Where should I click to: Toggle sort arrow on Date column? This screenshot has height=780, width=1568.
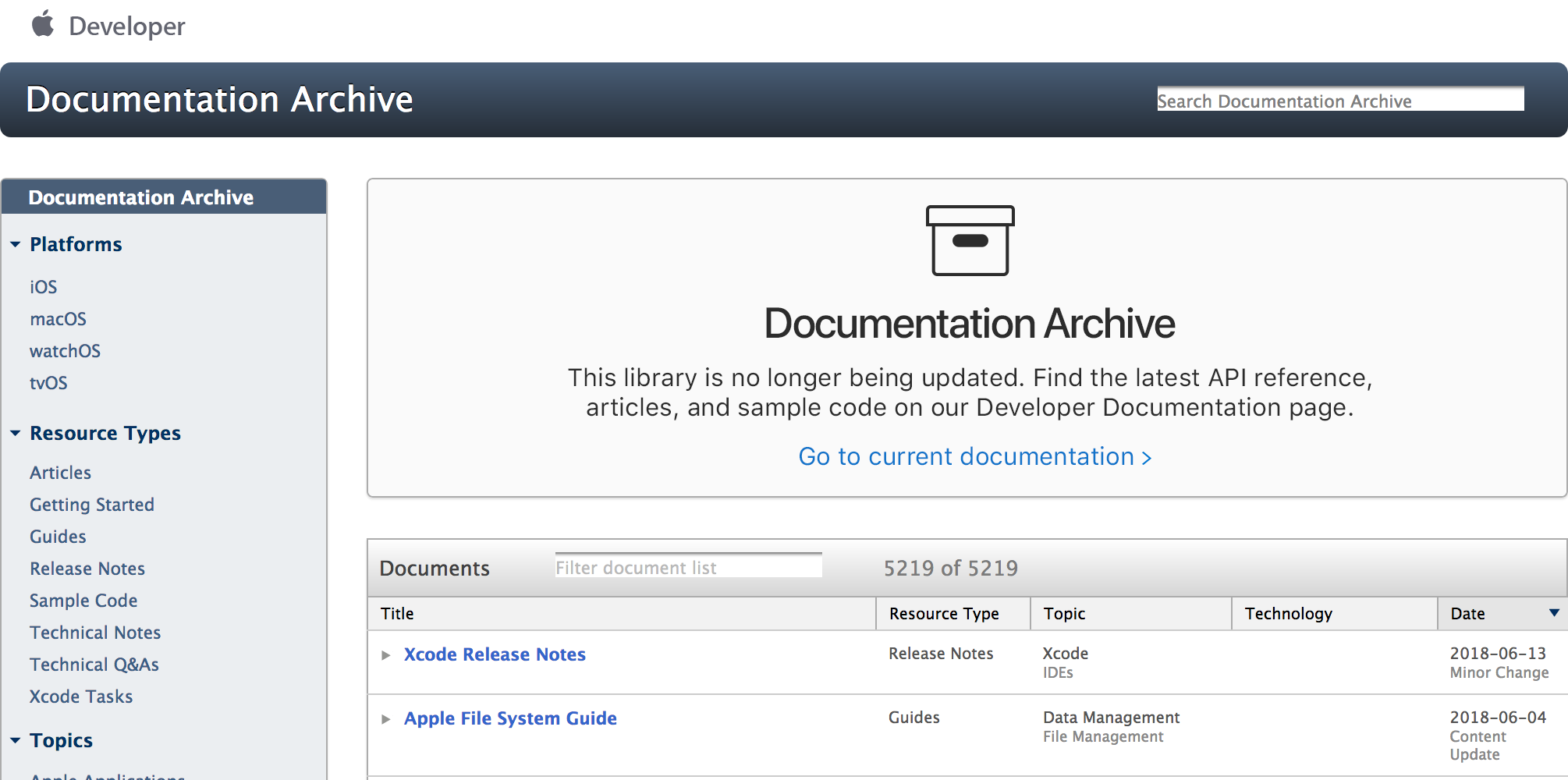coord(1554,613)
